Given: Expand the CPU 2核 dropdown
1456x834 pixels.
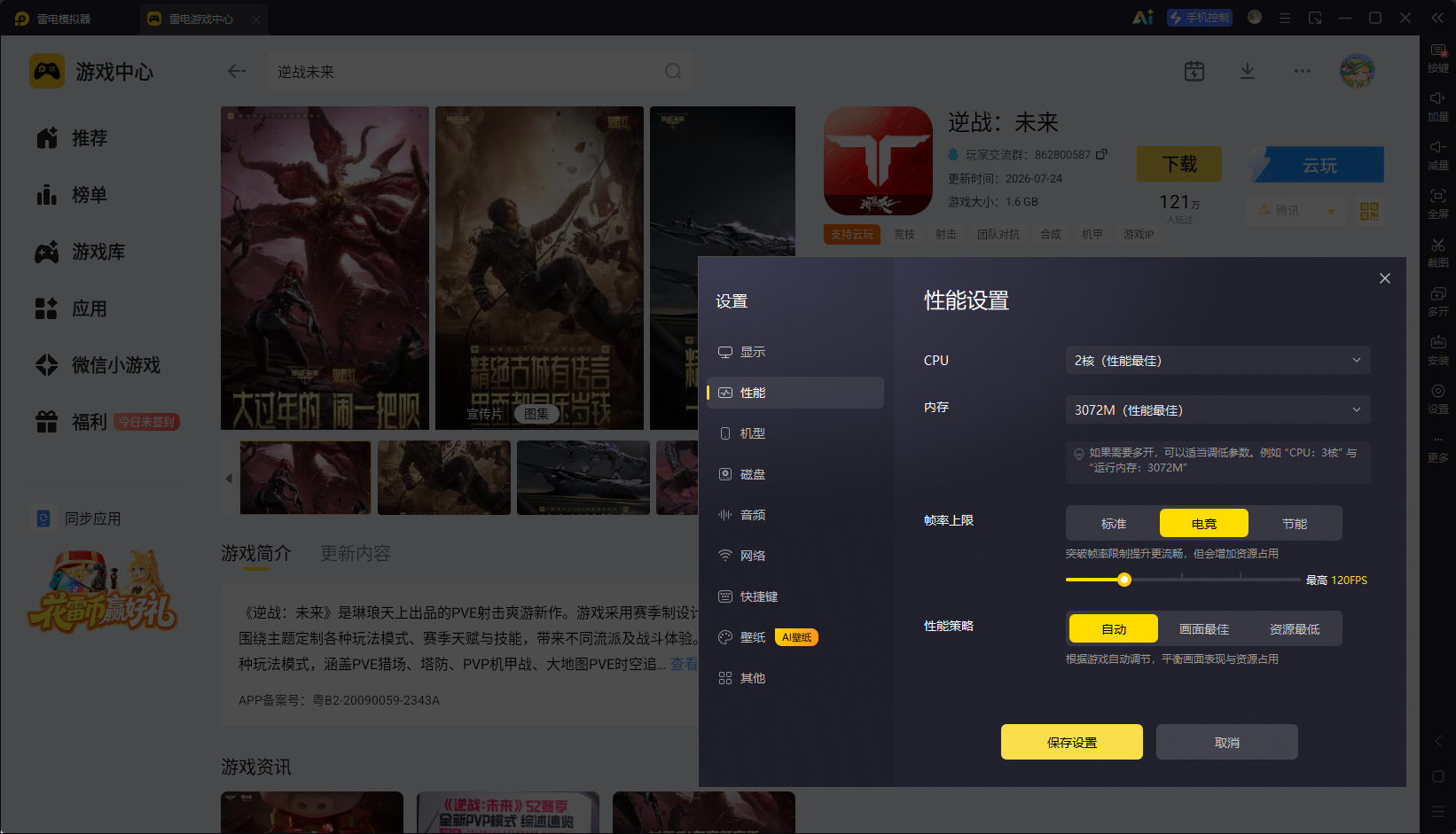Looking at the screenshot, I should click(1218, 361).
